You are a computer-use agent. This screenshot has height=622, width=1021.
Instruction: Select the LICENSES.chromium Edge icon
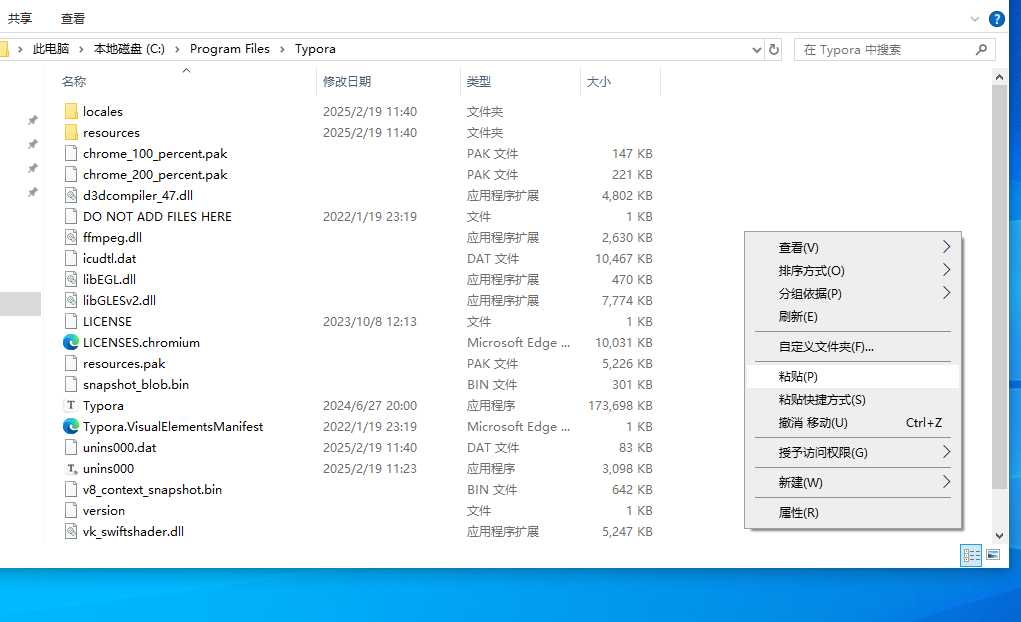point(71,343)
